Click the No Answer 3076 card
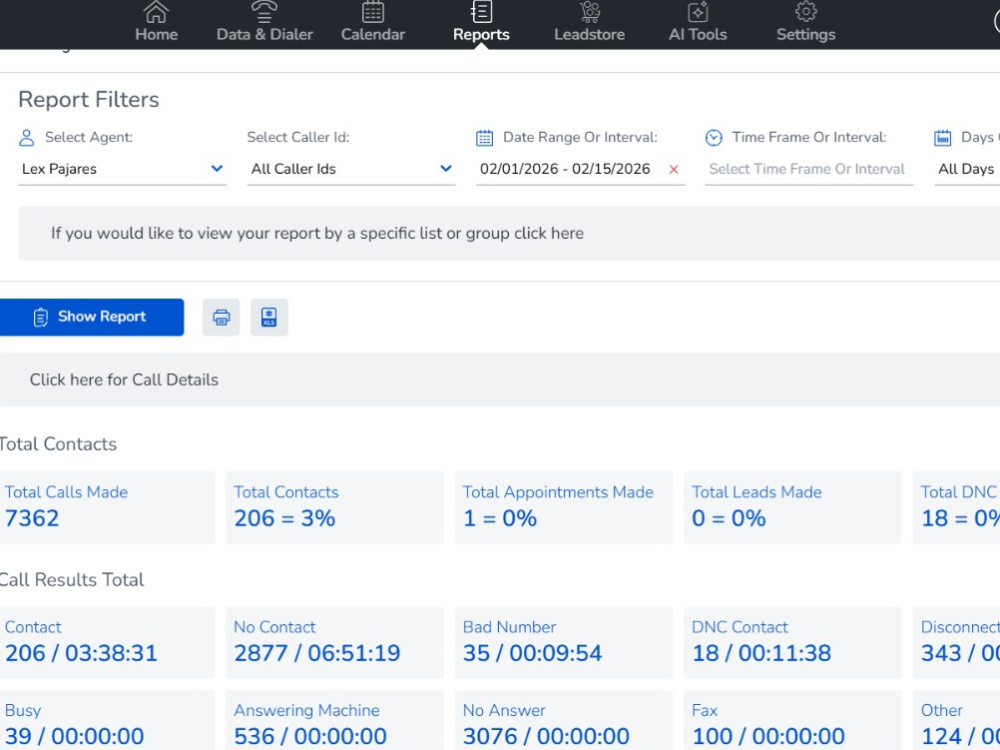Viewport: 1000px width, 750px height. tap(564, 720)
